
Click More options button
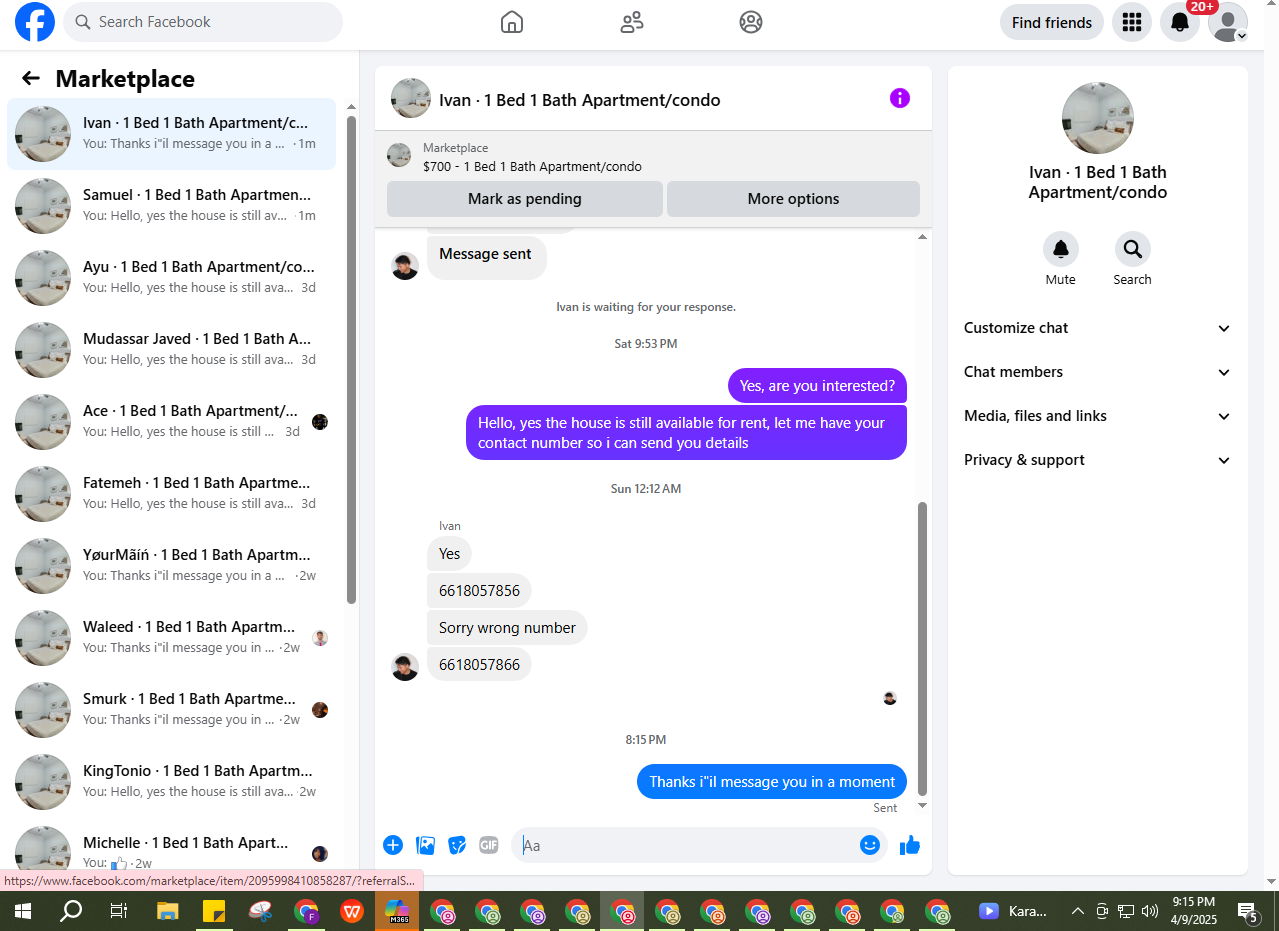tap(794, 199)
